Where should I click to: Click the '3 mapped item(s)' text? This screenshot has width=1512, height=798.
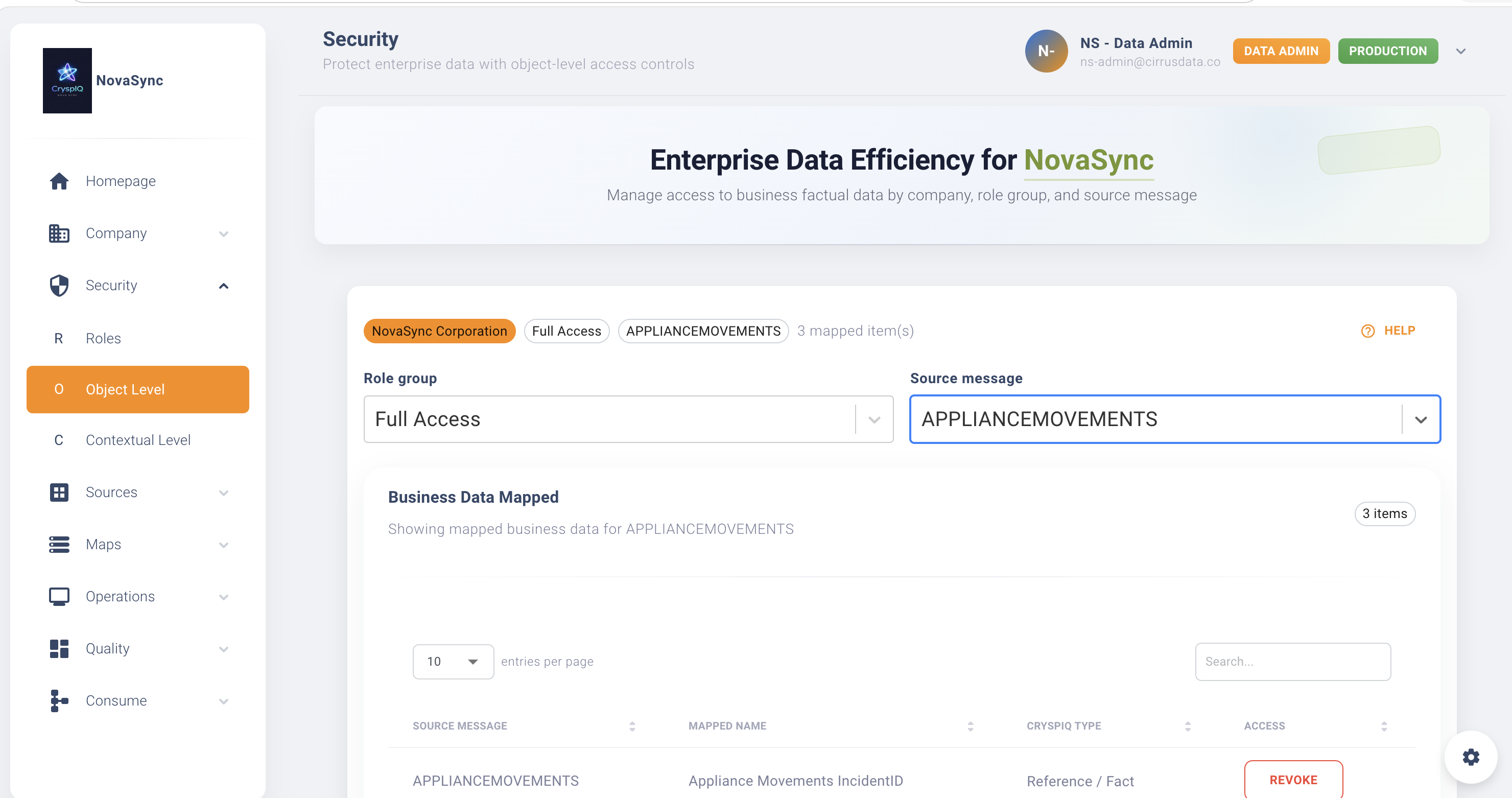point(855,331)
